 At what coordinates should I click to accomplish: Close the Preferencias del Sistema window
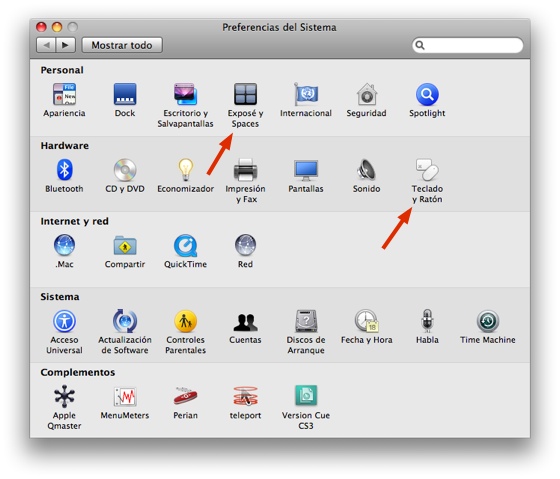coord(41,27)
